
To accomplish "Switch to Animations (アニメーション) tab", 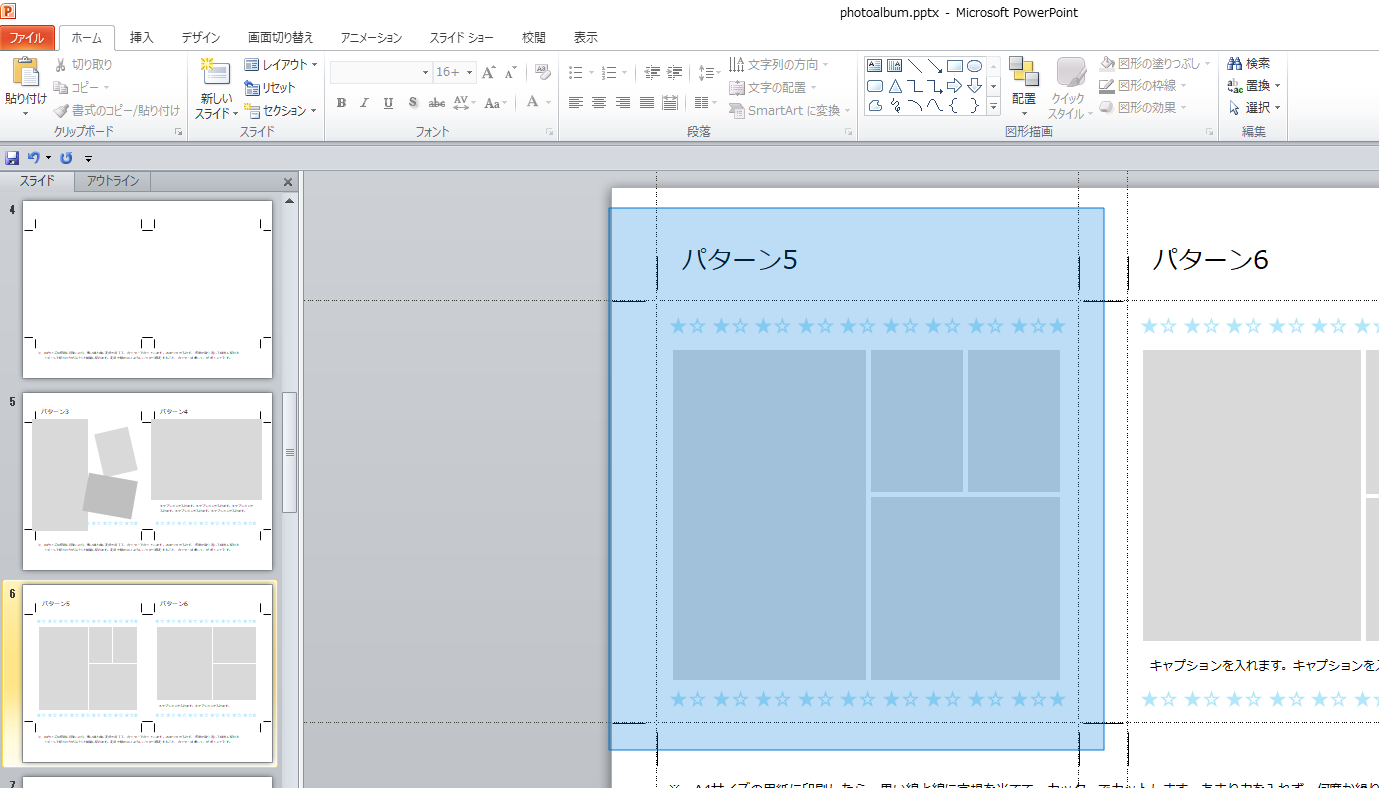I will pyautogui.click(x=371, y=38).
